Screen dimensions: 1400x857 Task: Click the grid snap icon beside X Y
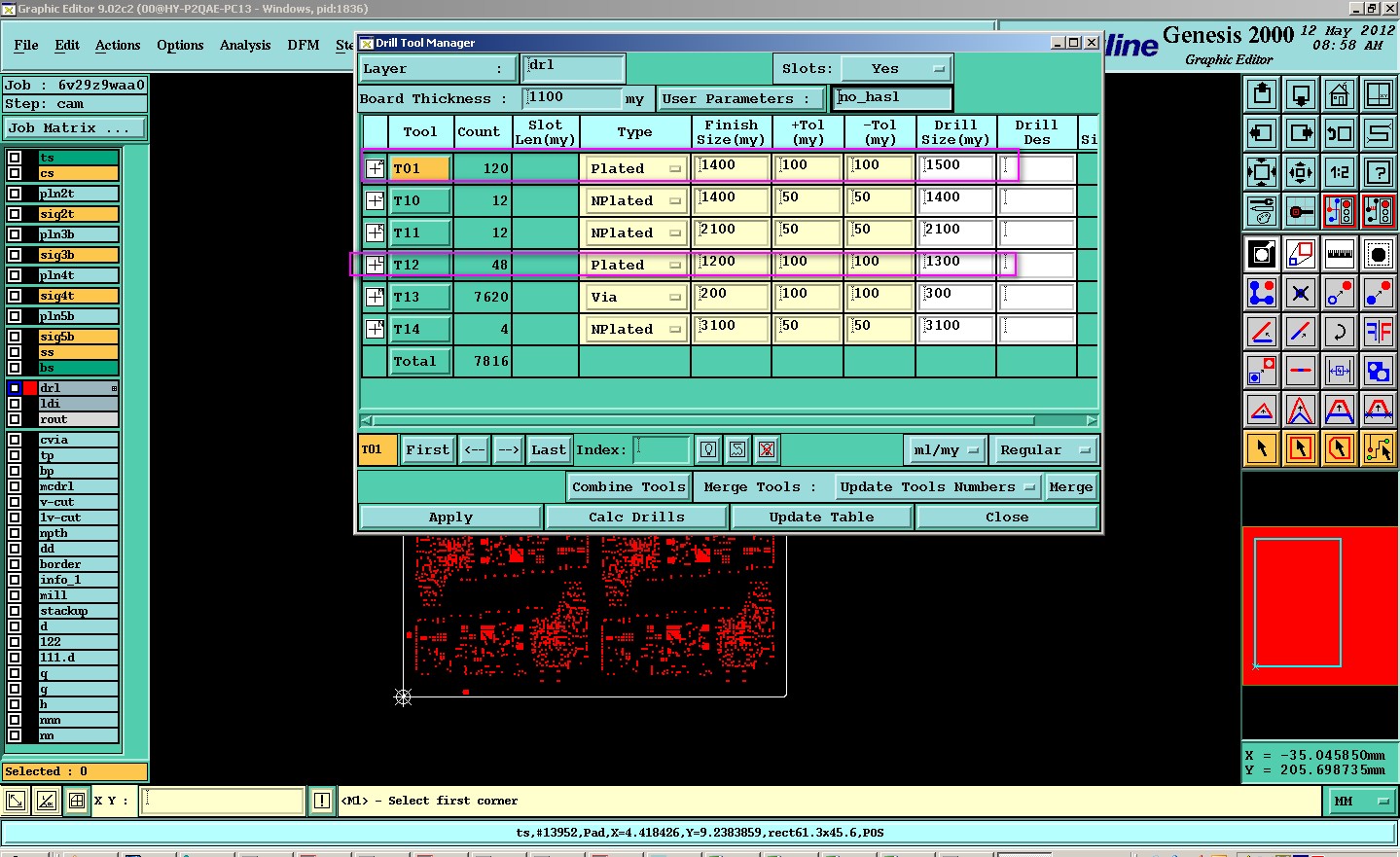(77, 801)
